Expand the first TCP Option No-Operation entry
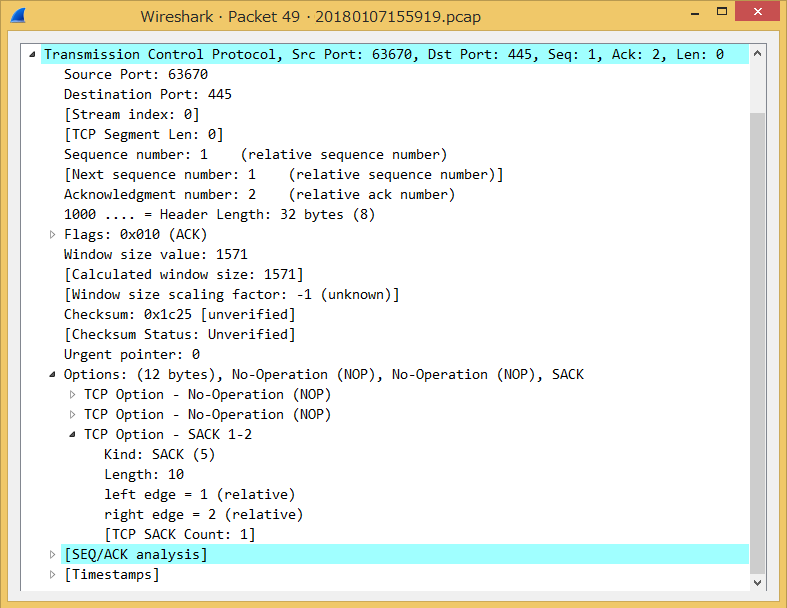 coord(73,395)
